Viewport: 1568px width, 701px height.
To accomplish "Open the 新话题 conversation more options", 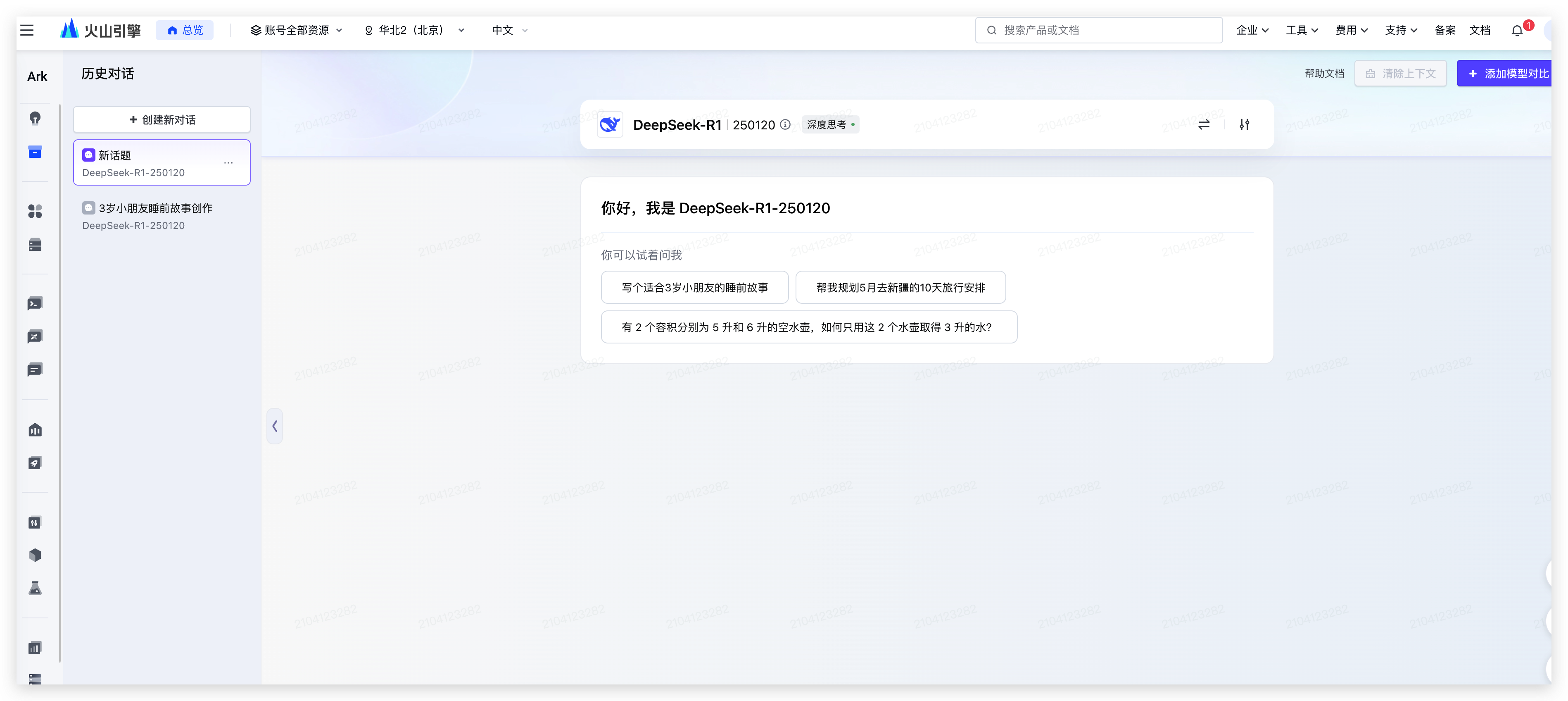I will (228, 162).
